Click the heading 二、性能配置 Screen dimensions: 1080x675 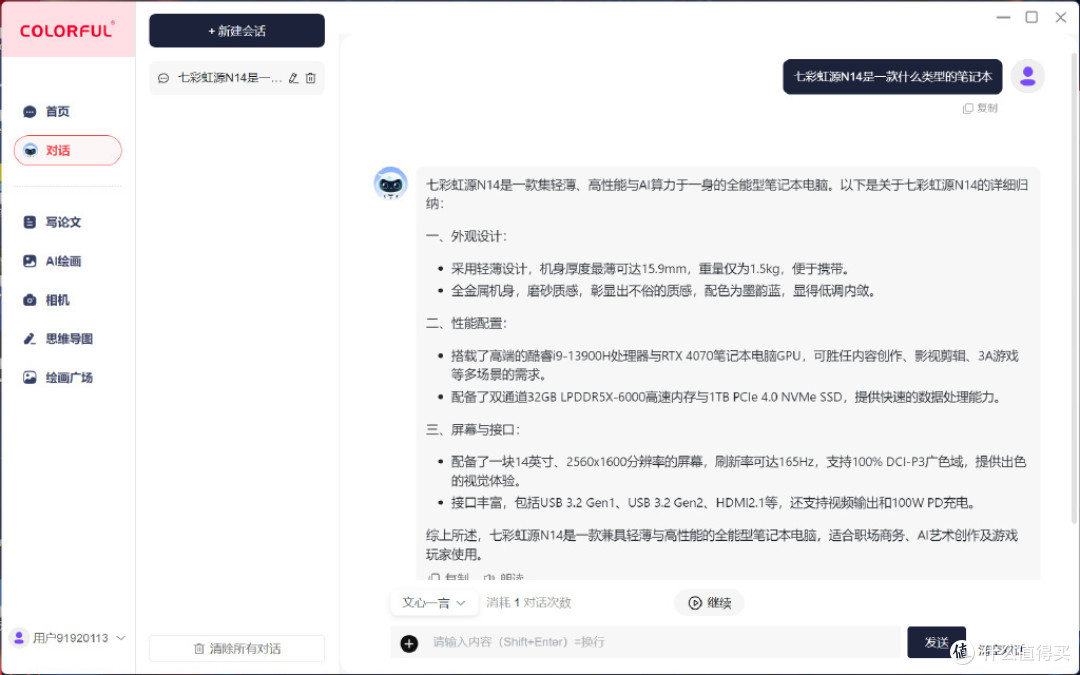467,323
